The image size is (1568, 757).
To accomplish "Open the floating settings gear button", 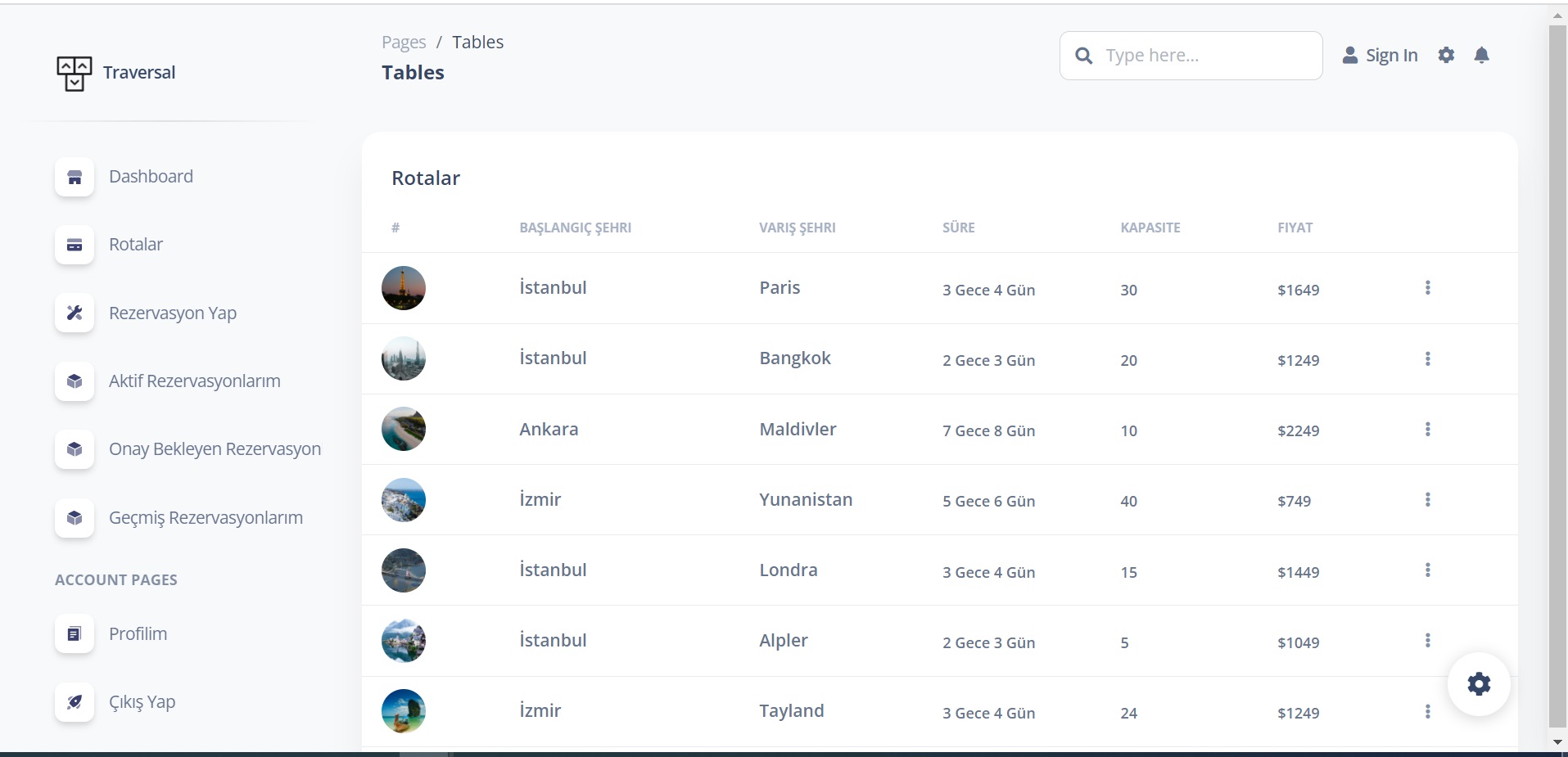I will 1479,683.
